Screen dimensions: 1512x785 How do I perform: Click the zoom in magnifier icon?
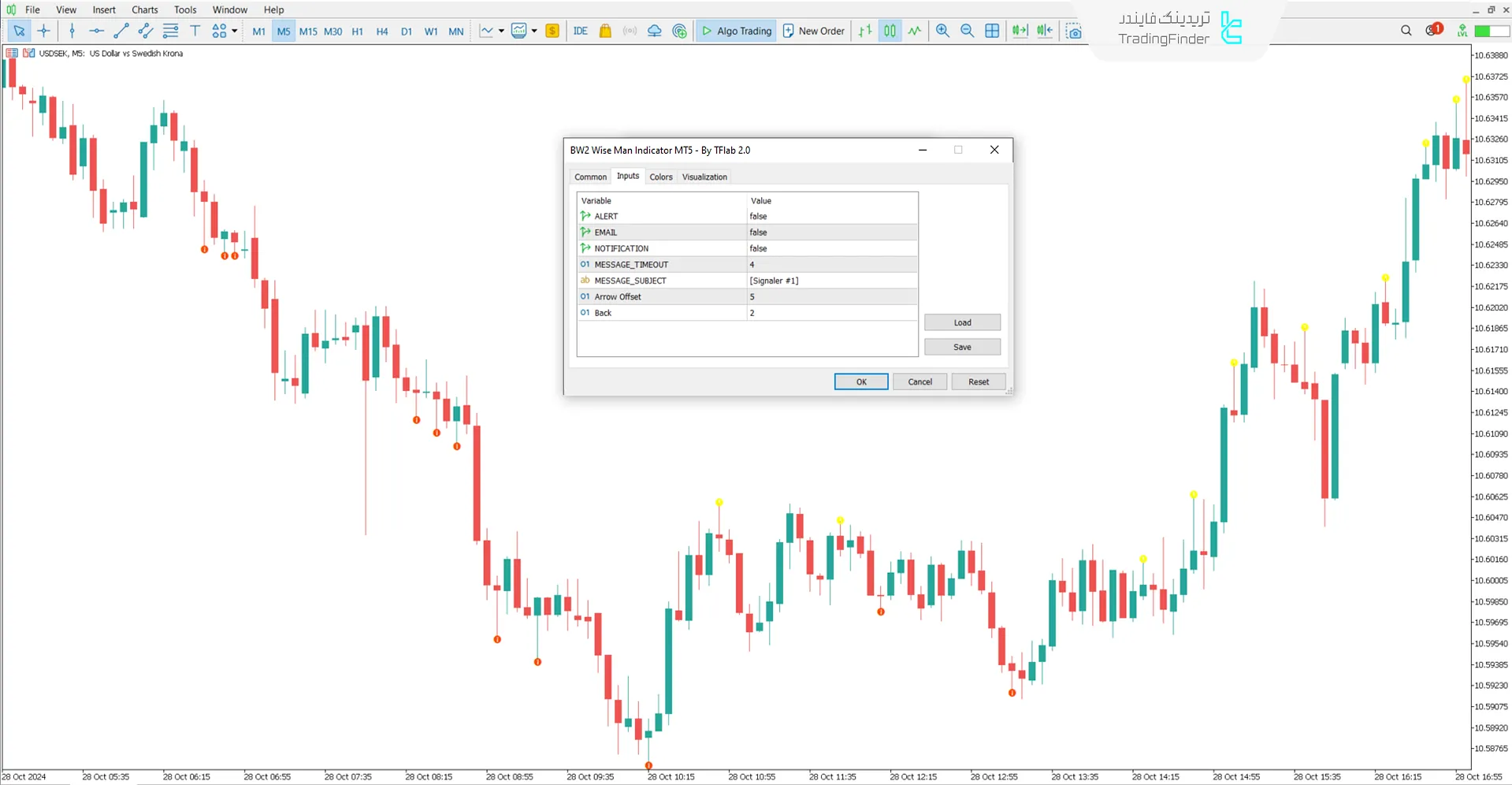942,31
